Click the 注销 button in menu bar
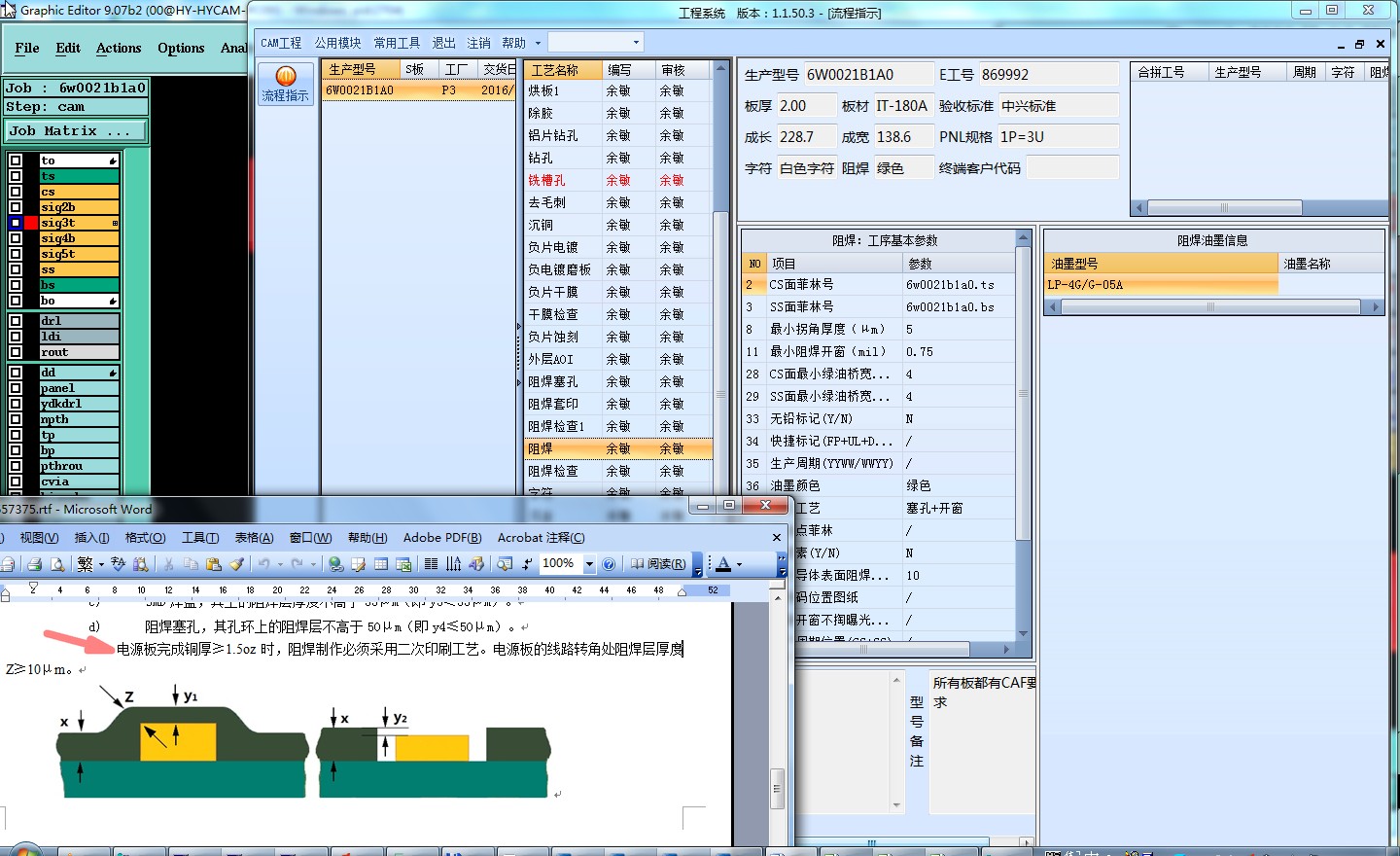 478,43
